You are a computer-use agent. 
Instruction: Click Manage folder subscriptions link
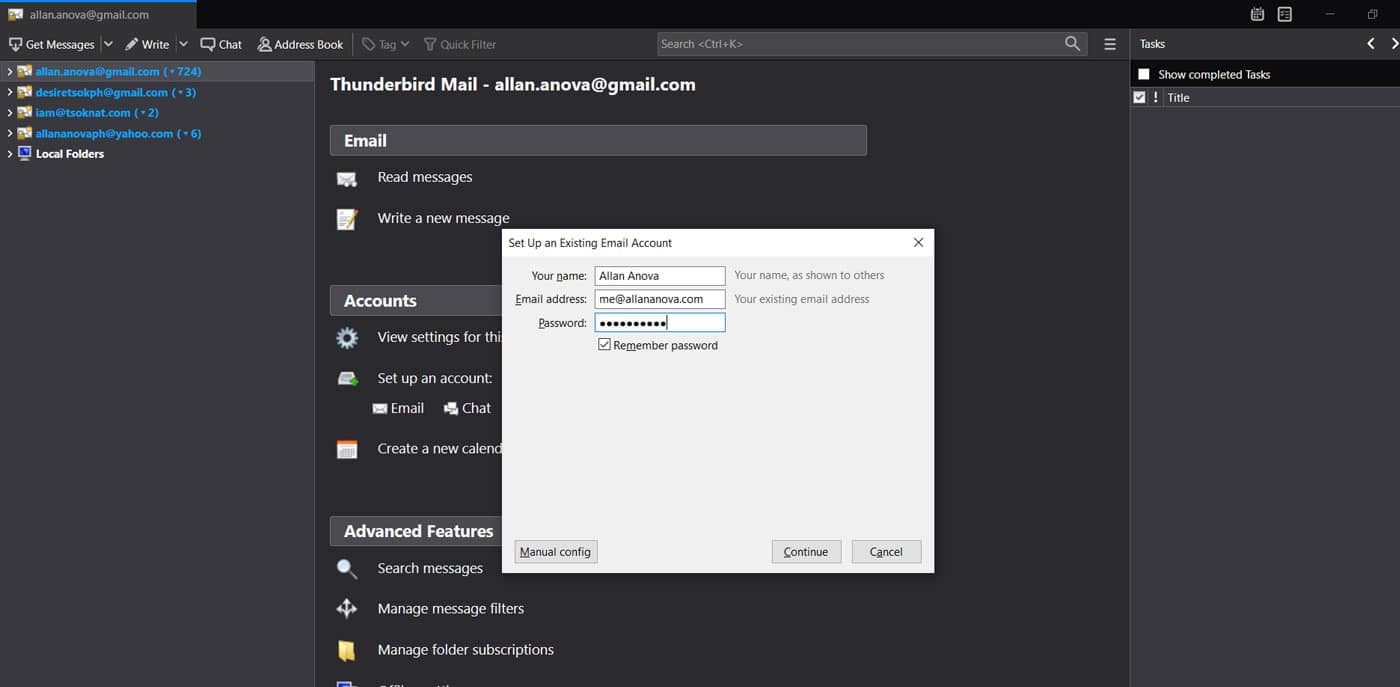point(466,649)
